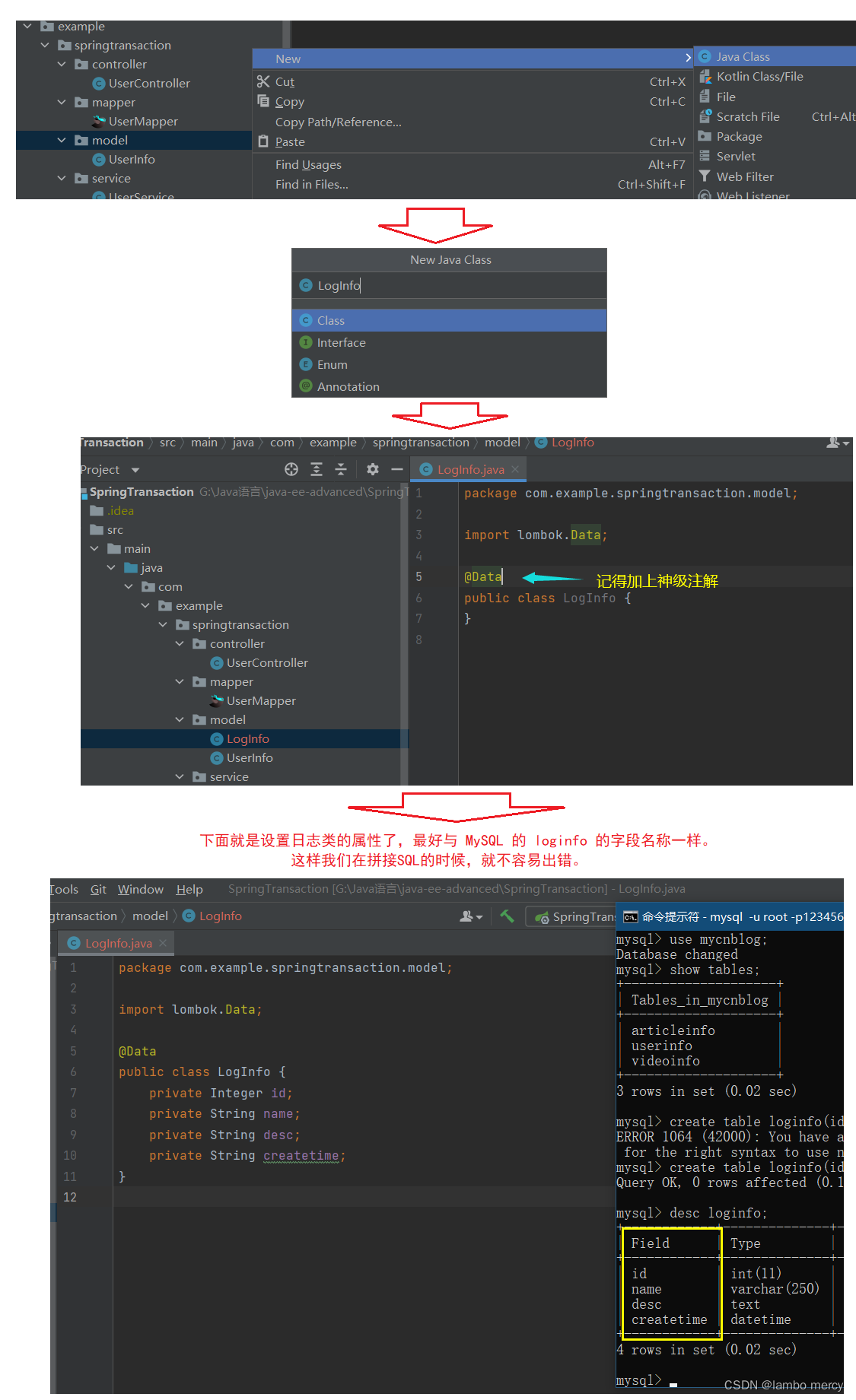Click the Interface type icon in dialog
This screenshot has width=856, height=1400.
pyautogui.click(x=306, y=342)
